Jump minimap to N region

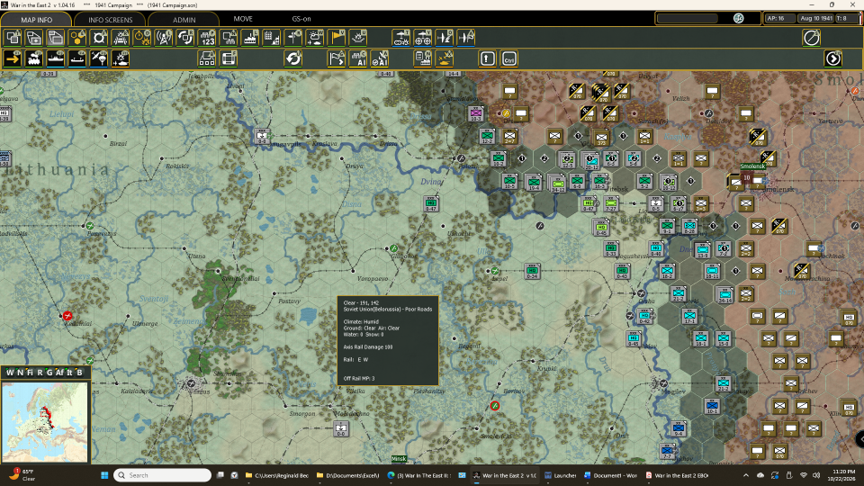pyautogui.click(x=20, y=372)
